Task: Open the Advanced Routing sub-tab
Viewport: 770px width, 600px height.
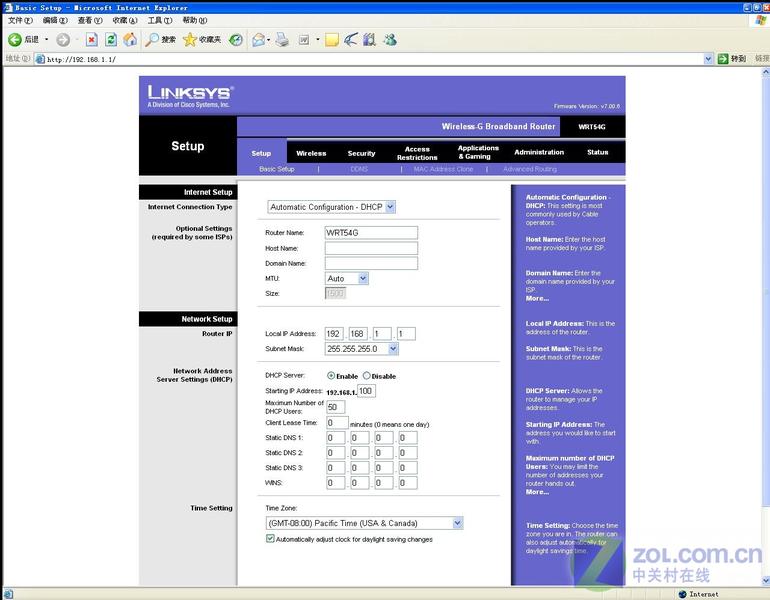Action: 530,169
